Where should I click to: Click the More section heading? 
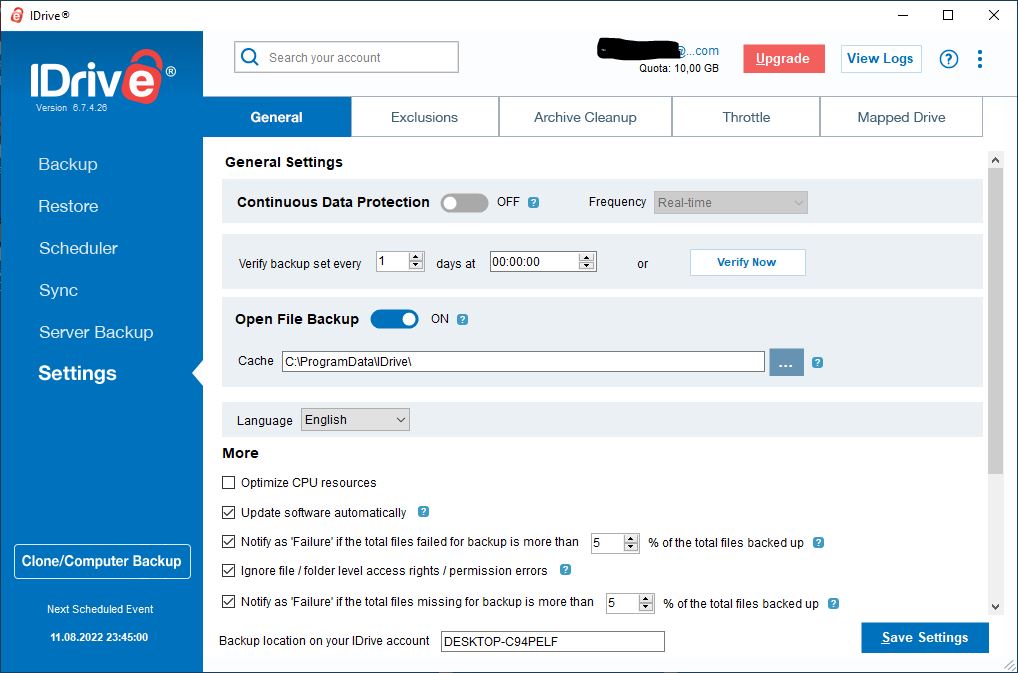tap(240, 453)
